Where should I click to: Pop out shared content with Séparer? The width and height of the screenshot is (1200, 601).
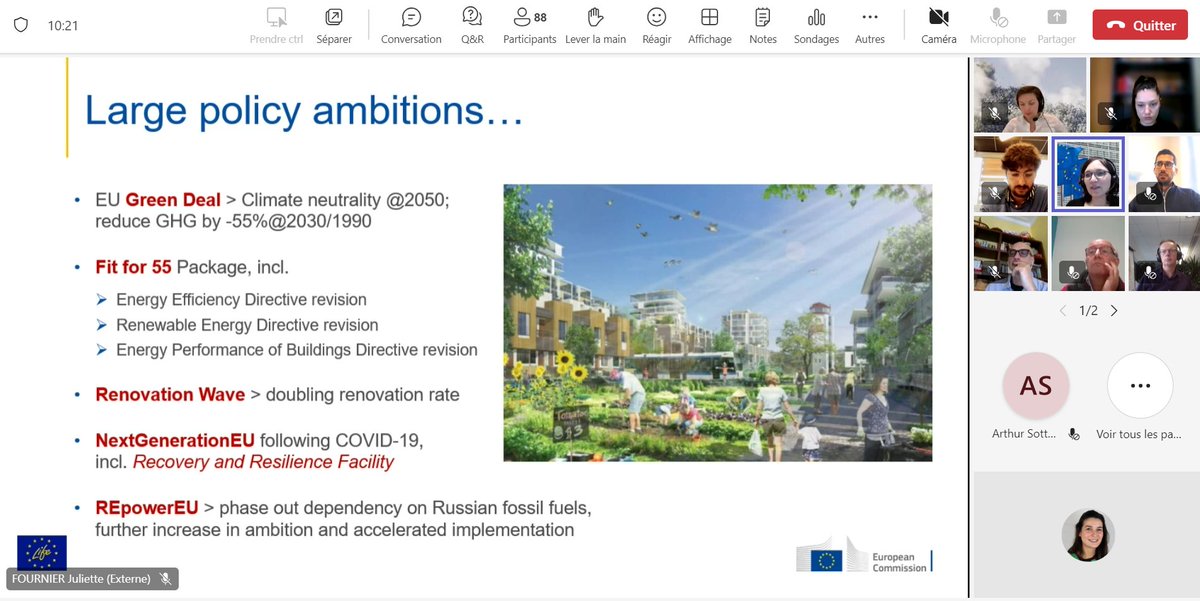pos(334,26)
